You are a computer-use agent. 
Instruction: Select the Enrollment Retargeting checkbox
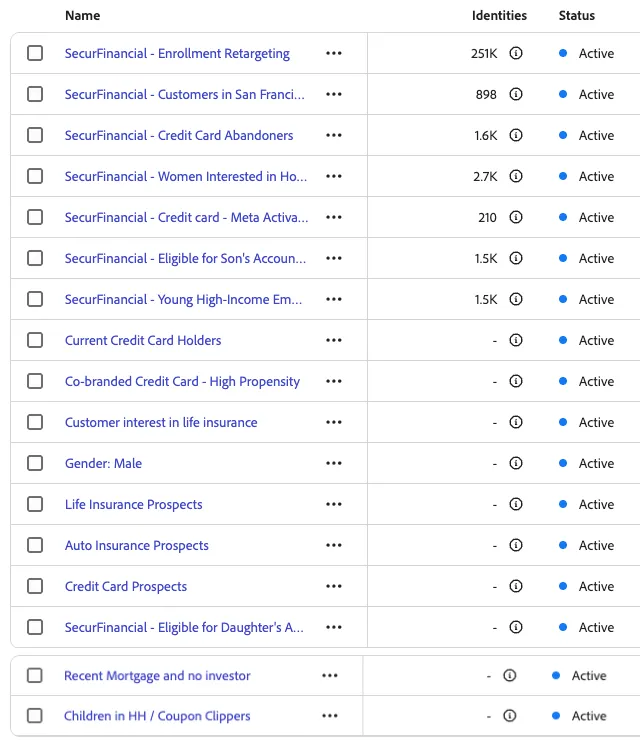tap(35, 53)
